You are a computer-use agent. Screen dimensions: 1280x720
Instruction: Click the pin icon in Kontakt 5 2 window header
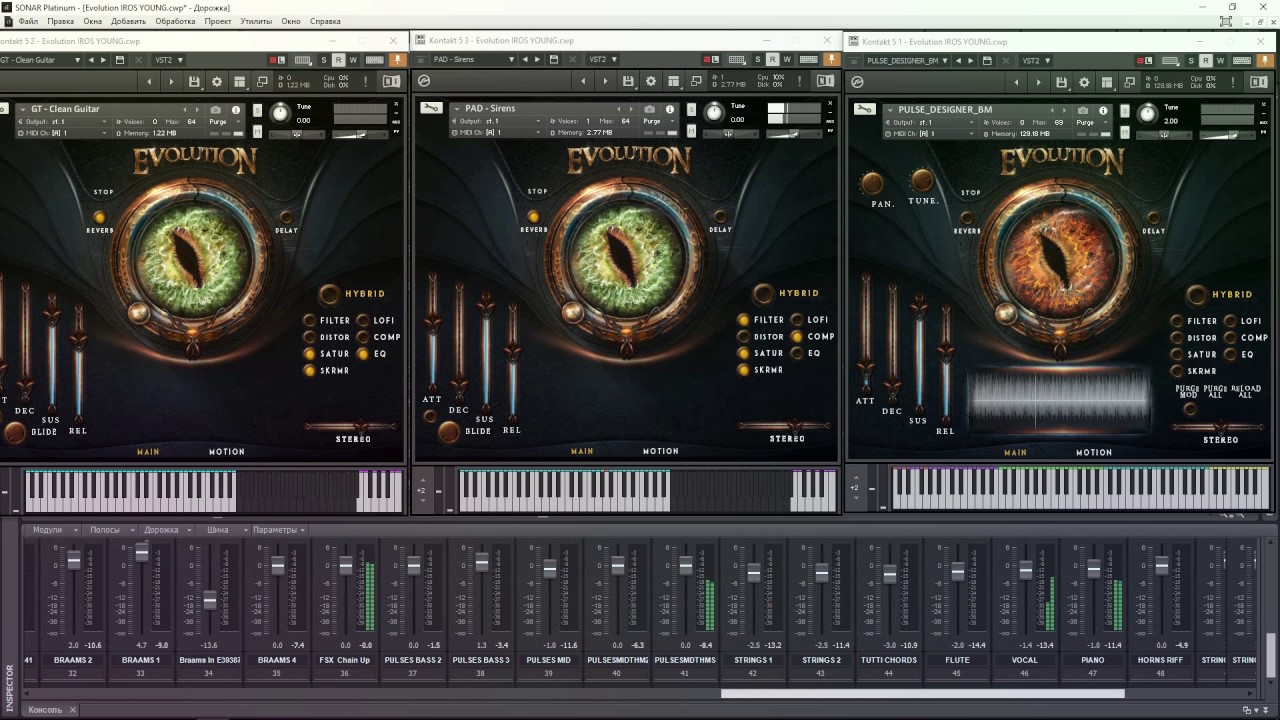tap(397, 60)
